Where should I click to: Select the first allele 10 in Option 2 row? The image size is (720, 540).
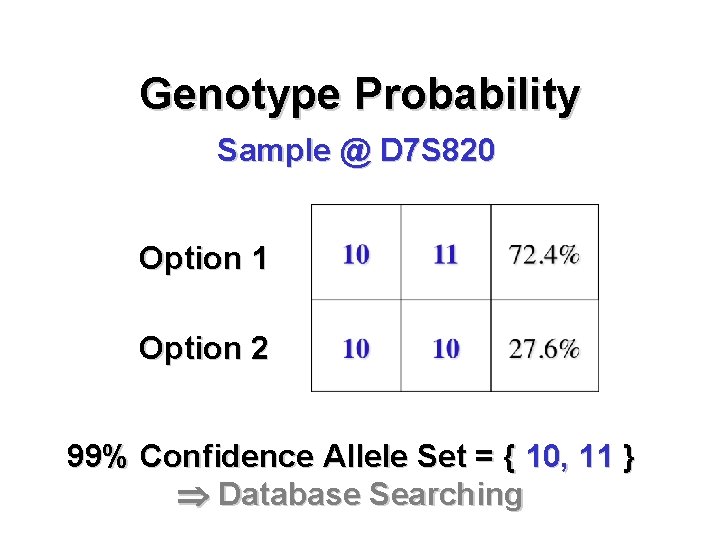click(x=356, y=349)
